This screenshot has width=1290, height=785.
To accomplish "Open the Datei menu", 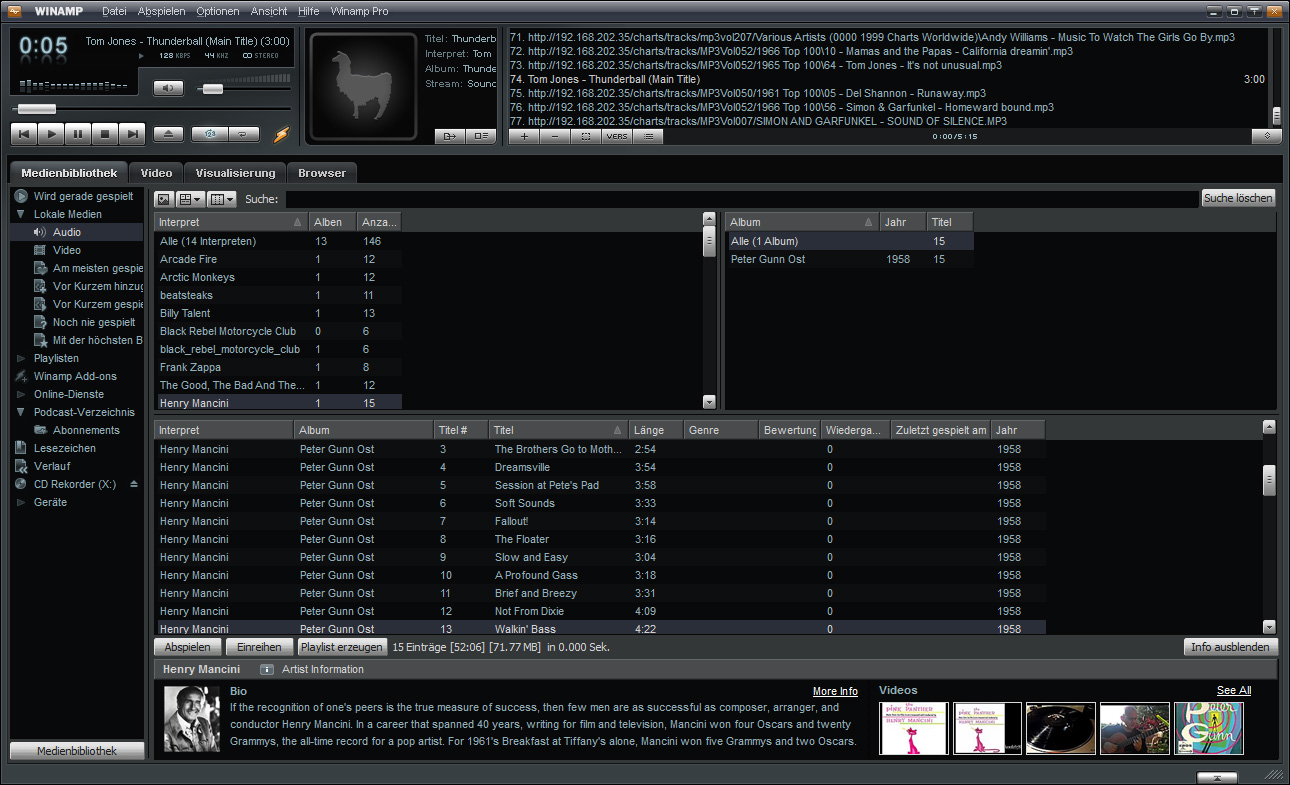I will [x=115, y=11].
